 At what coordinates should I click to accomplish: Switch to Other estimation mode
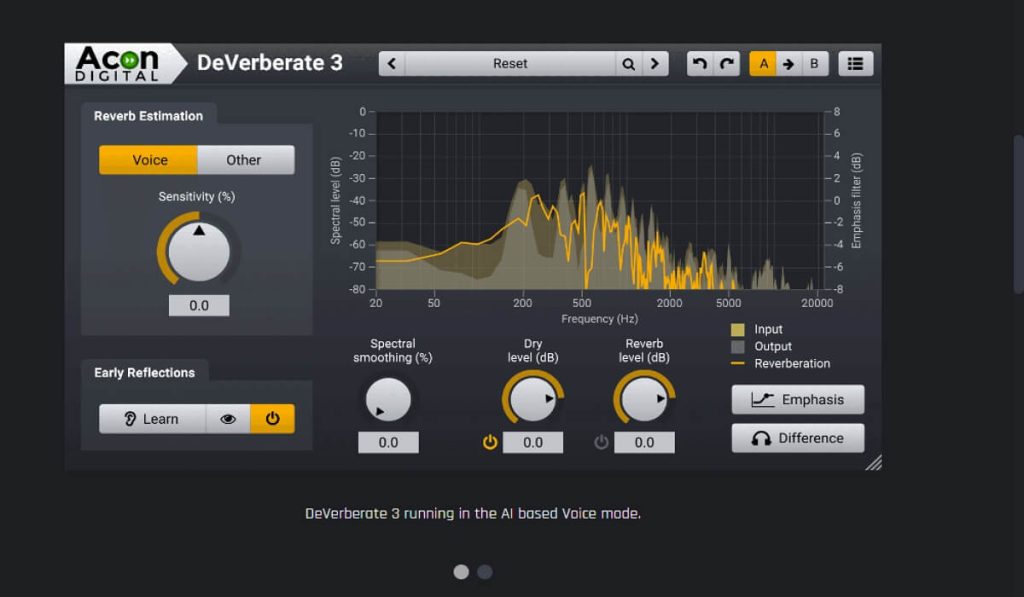tap(244, 160)
